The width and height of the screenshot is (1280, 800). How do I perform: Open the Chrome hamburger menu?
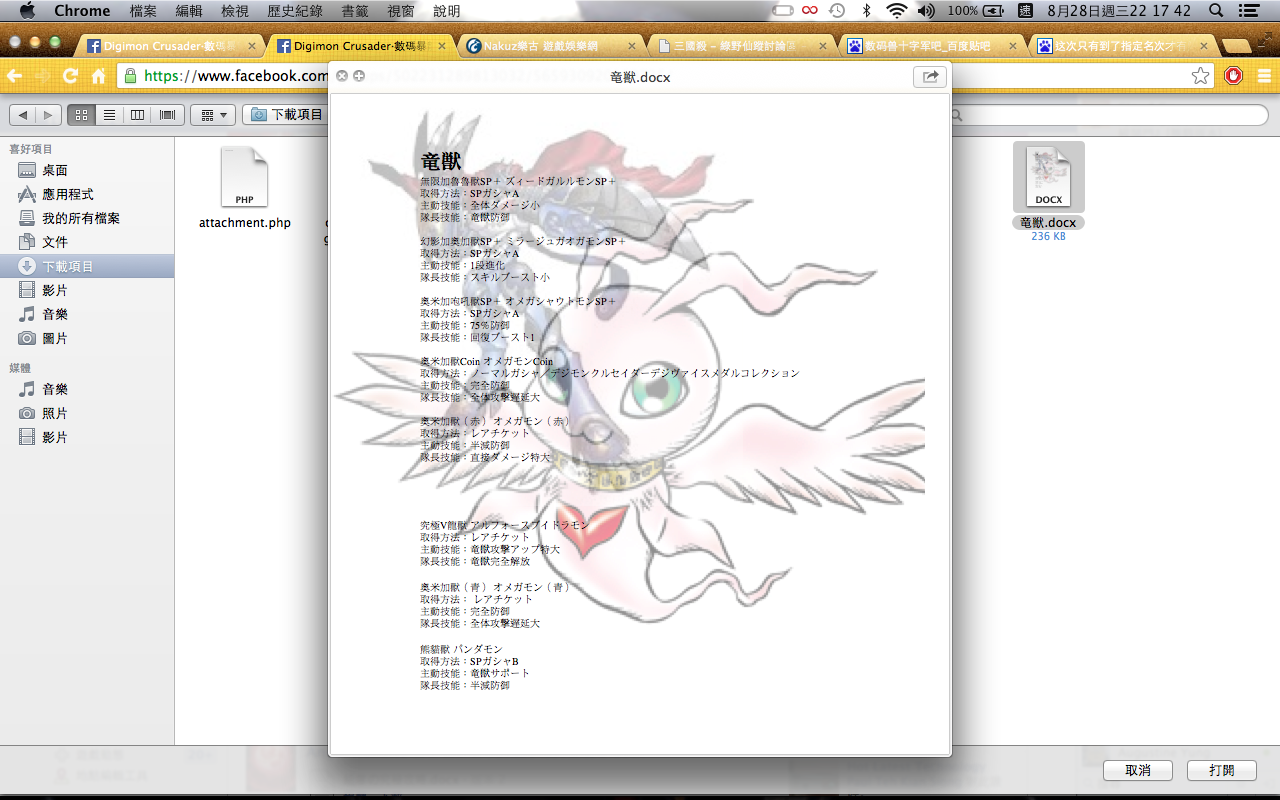(x=1263, y=76)
